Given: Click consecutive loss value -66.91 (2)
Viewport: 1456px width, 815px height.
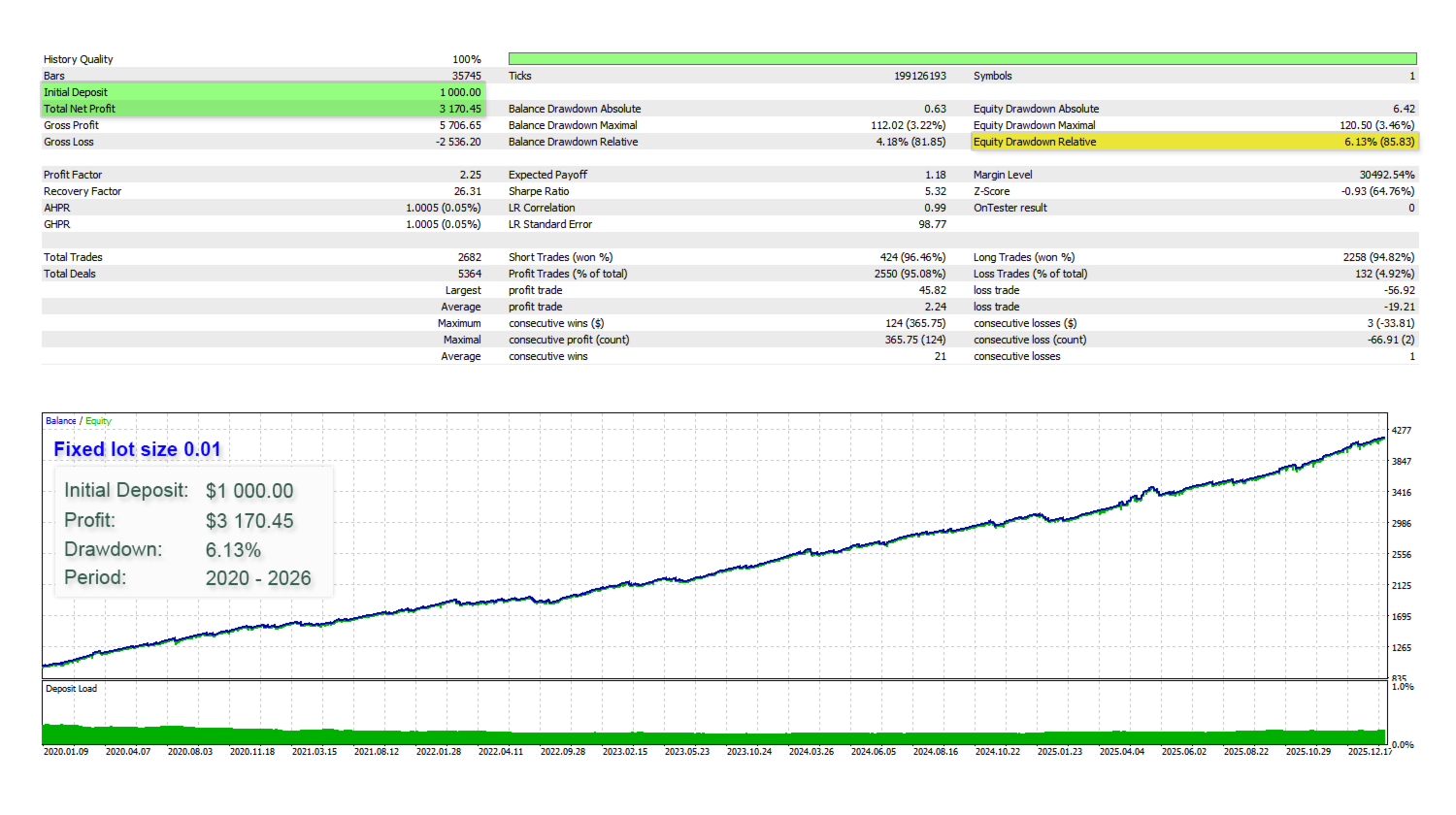Looking at the screenshot, I should (x=1391, y=340).
